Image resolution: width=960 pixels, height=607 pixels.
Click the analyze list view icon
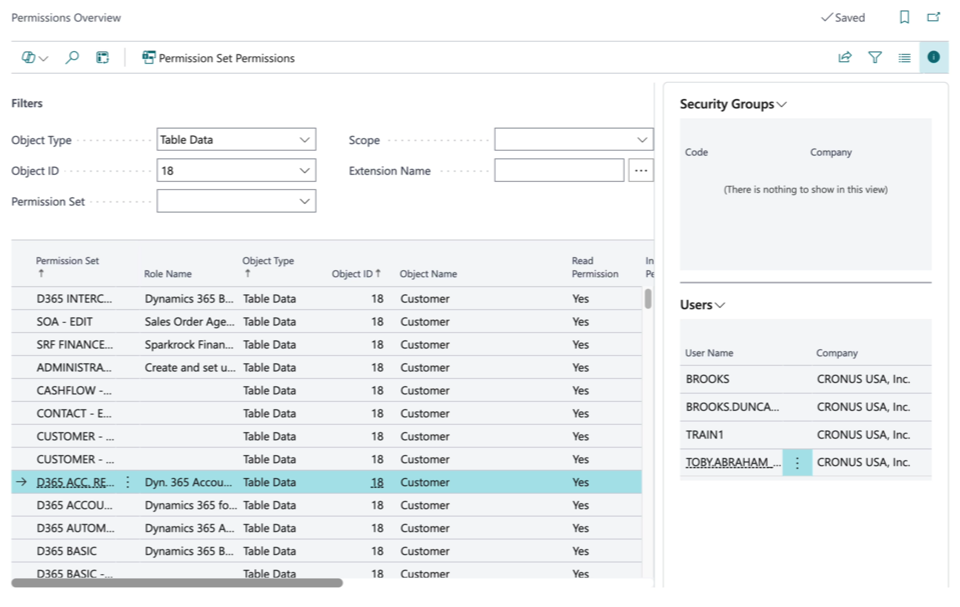point(102,58)
